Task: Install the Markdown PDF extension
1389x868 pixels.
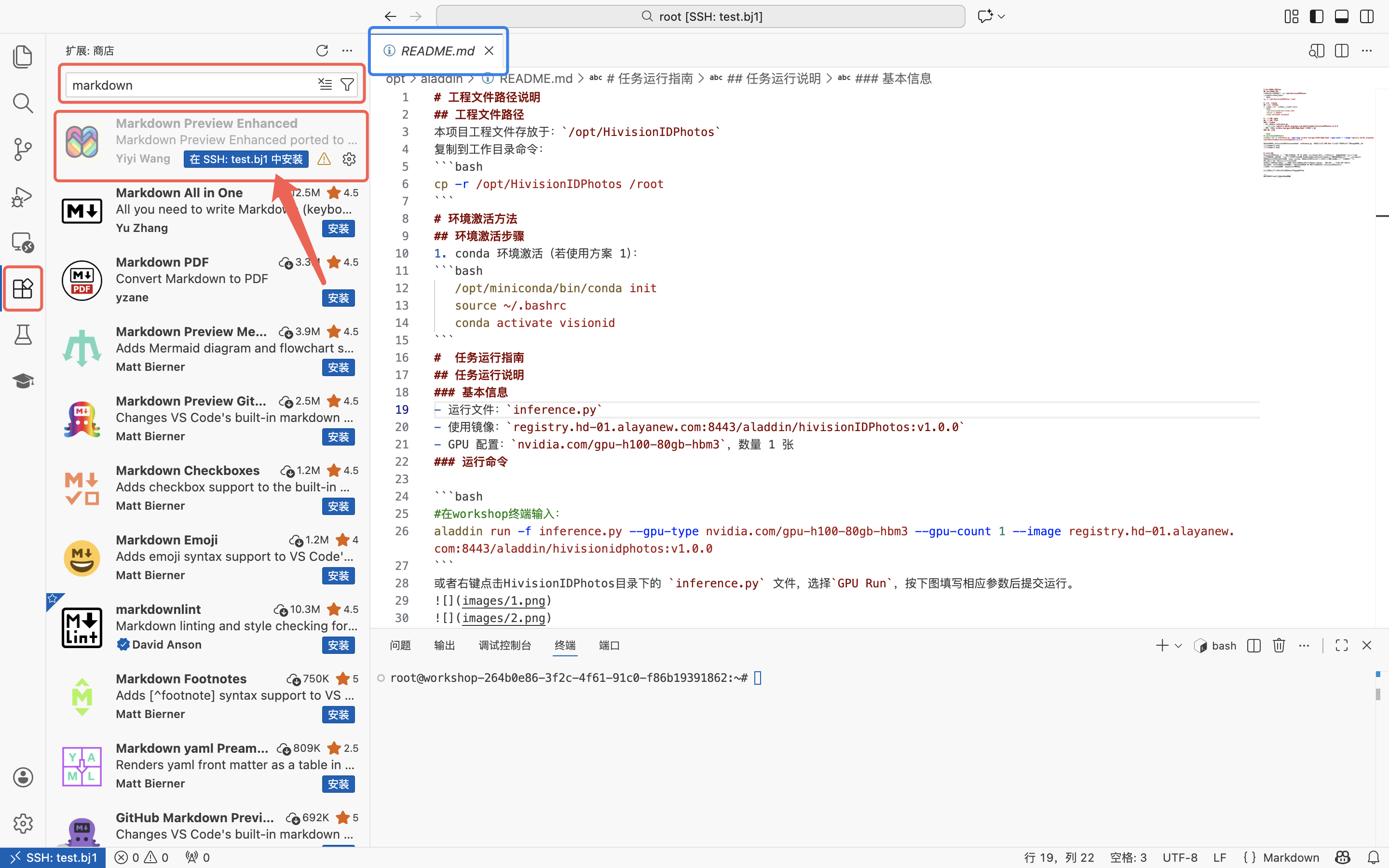Action: click(338, 298)
